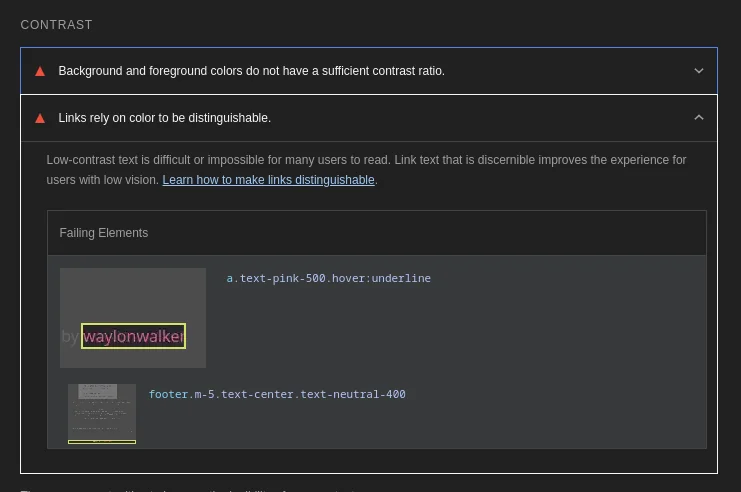Viewport: 741px width, 492px height.
Task: Expand the insufficient contrast ratio audit chevron
Action: (698, 71)
